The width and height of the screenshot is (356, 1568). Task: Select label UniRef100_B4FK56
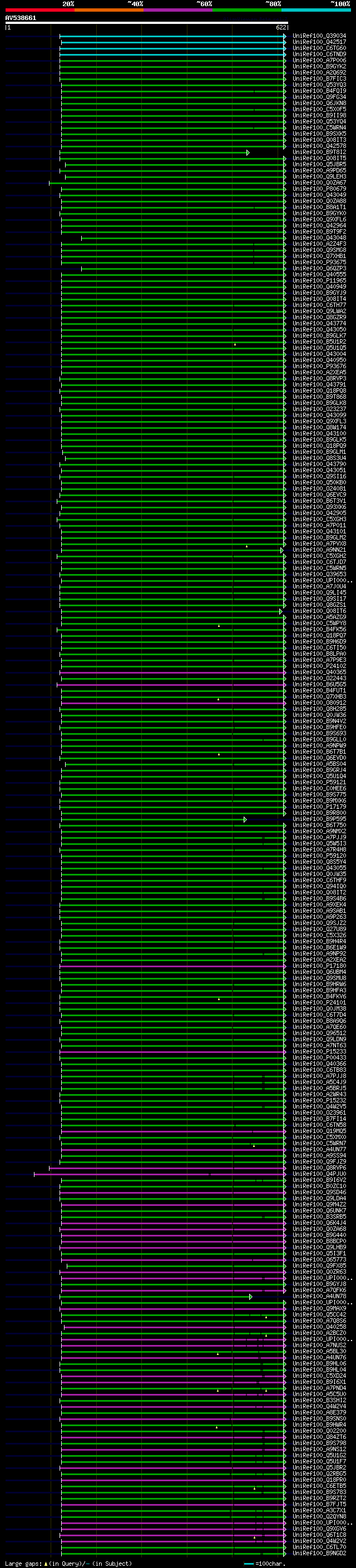[x=319, y=630]
